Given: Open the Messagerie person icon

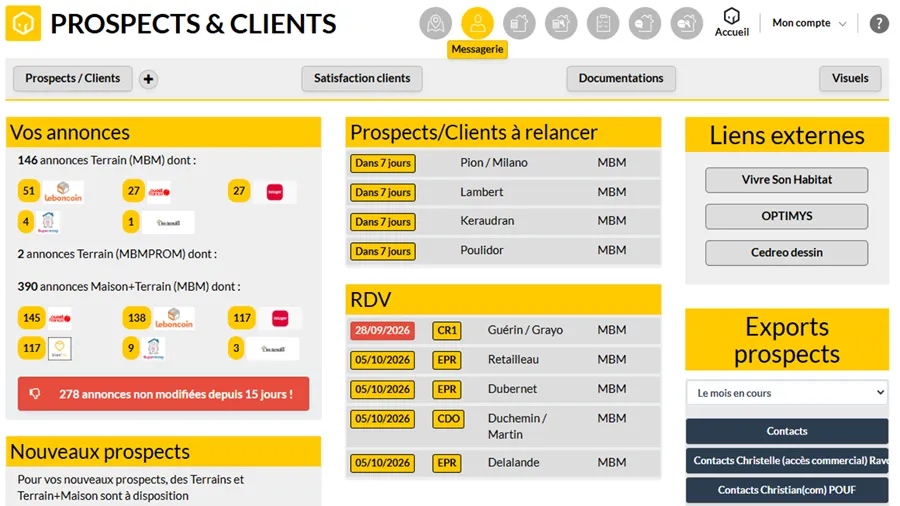Looking at the screenshot, I should [x=478, y=24].
